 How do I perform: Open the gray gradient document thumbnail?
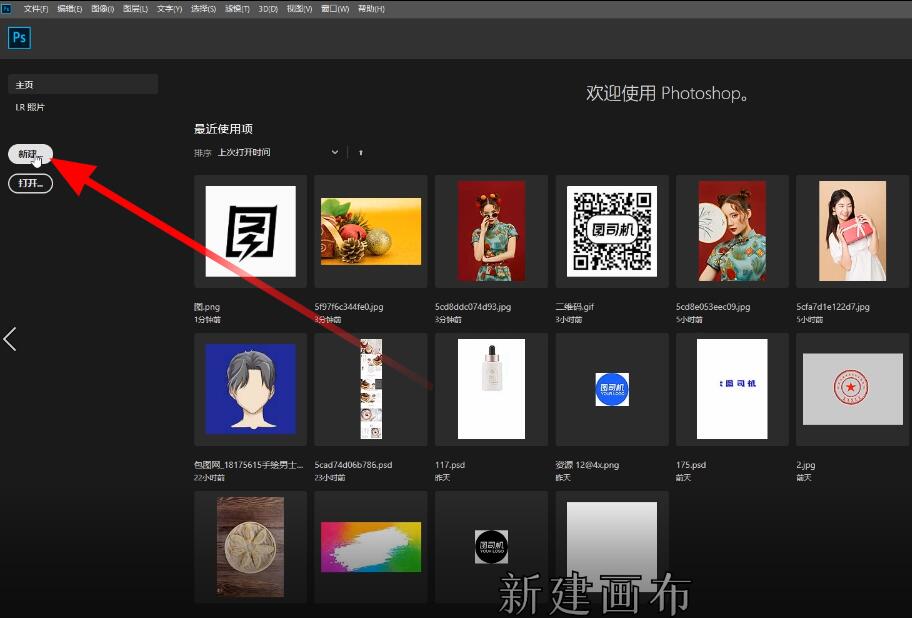612,546
